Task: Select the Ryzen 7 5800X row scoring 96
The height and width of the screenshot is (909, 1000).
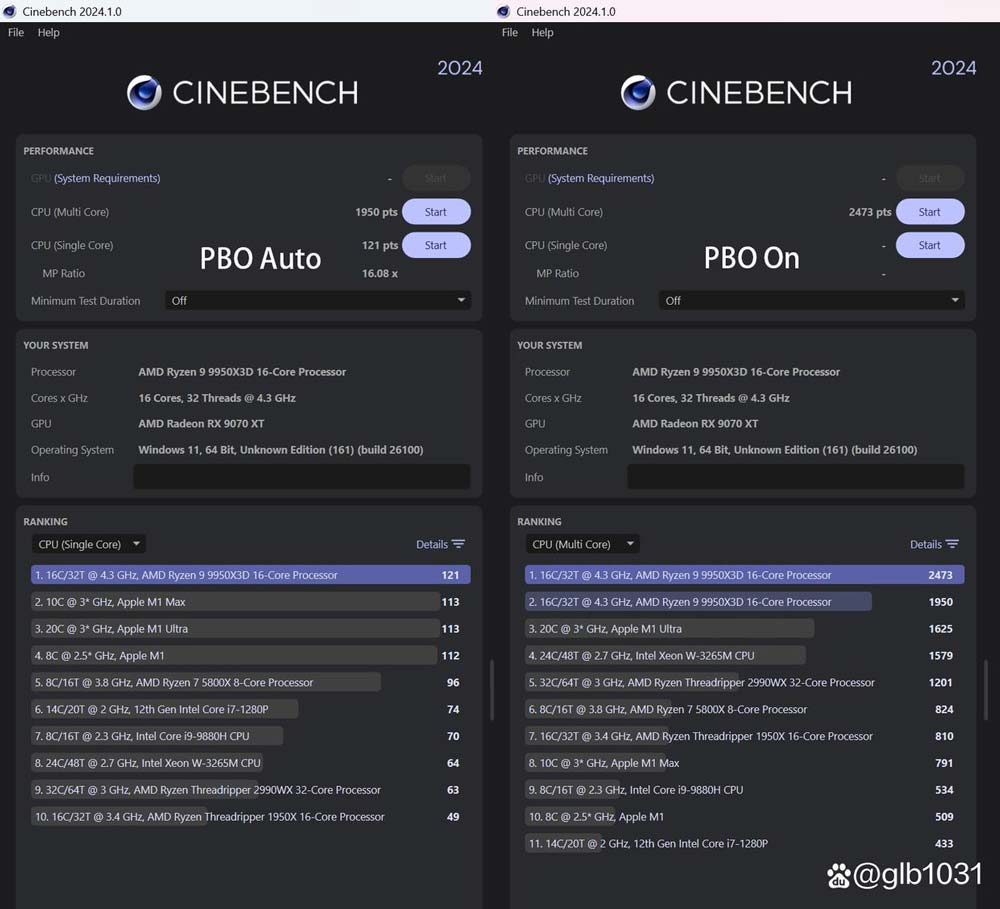Action: click(251, 682)
